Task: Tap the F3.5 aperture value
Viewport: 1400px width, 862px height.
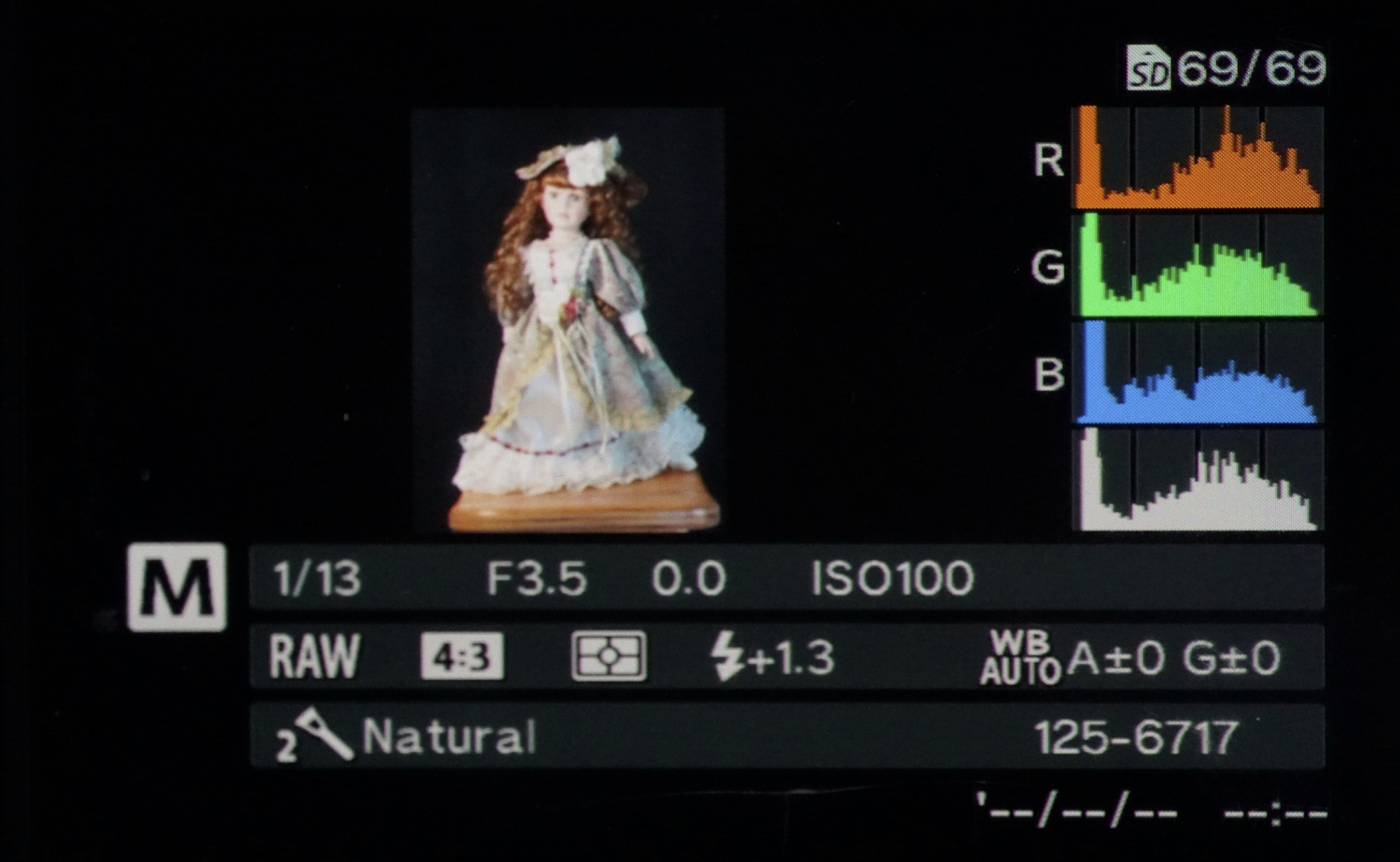Action: tap(537, 578)
